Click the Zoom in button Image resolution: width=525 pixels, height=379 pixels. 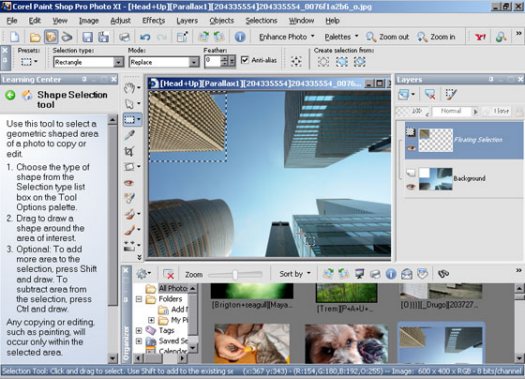coord(436,37)
